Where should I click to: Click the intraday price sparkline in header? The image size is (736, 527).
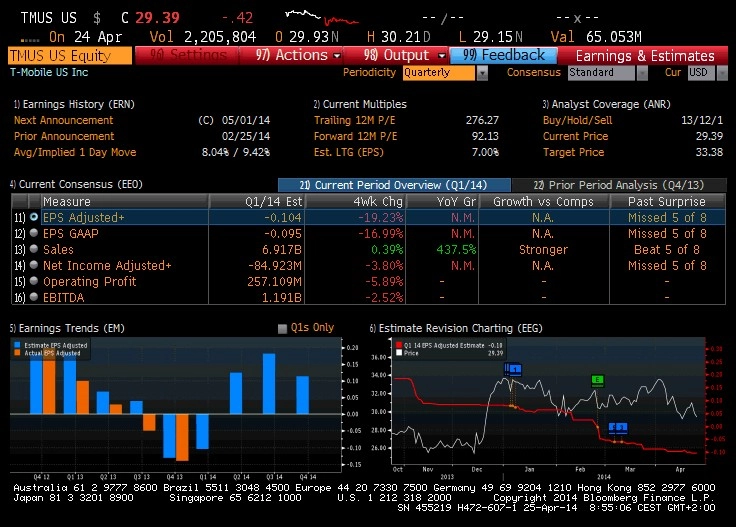click(x=322, y=17)
